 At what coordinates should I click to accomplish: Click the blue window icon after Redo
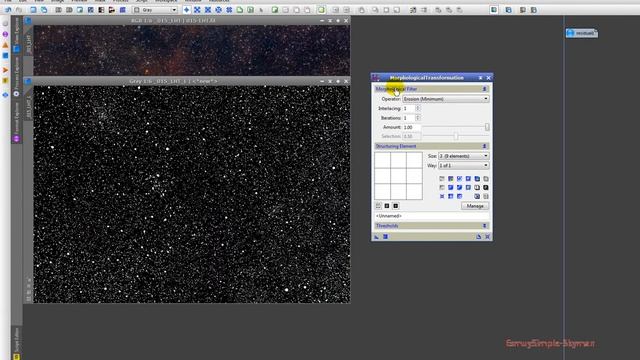pos(33,9)
